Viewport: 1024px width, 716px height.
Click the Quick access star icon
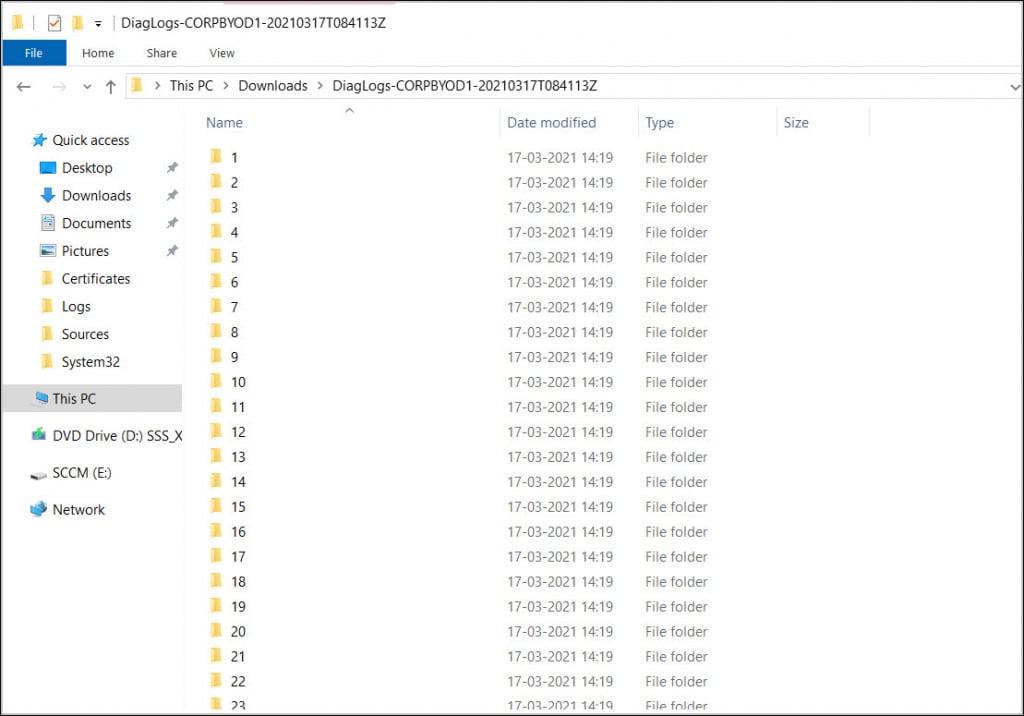39,140
